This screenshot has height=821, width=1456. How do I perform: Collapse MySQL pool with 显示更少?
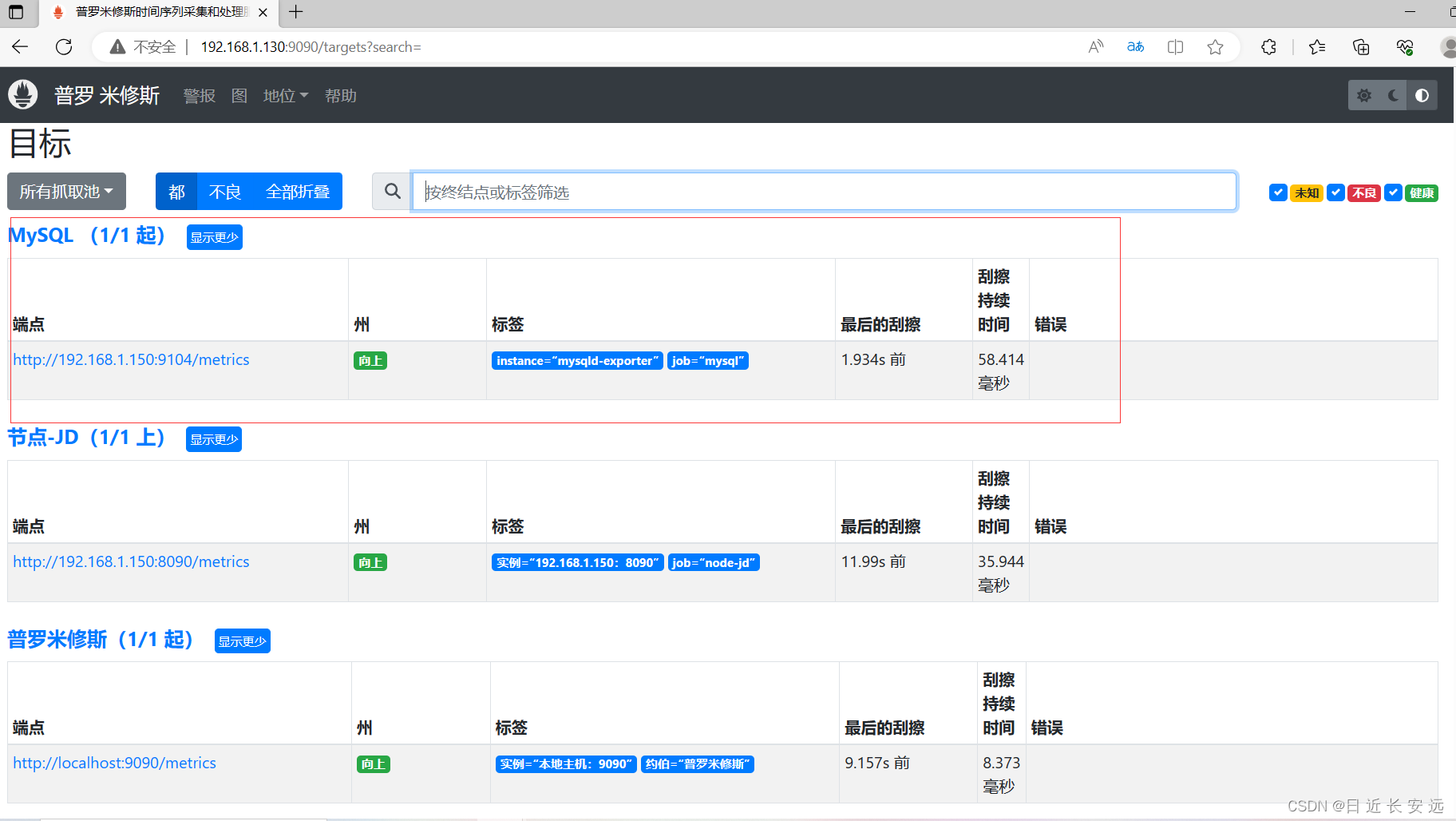(x=214, y=237)
